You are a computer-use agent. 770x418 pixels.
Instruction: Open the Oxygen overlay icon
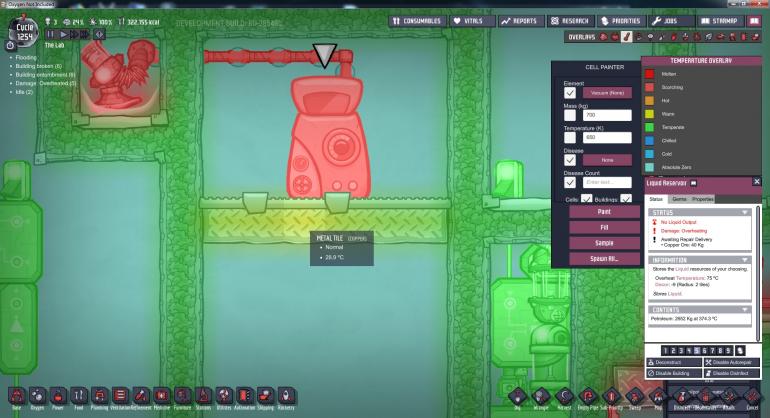point(603,37)
